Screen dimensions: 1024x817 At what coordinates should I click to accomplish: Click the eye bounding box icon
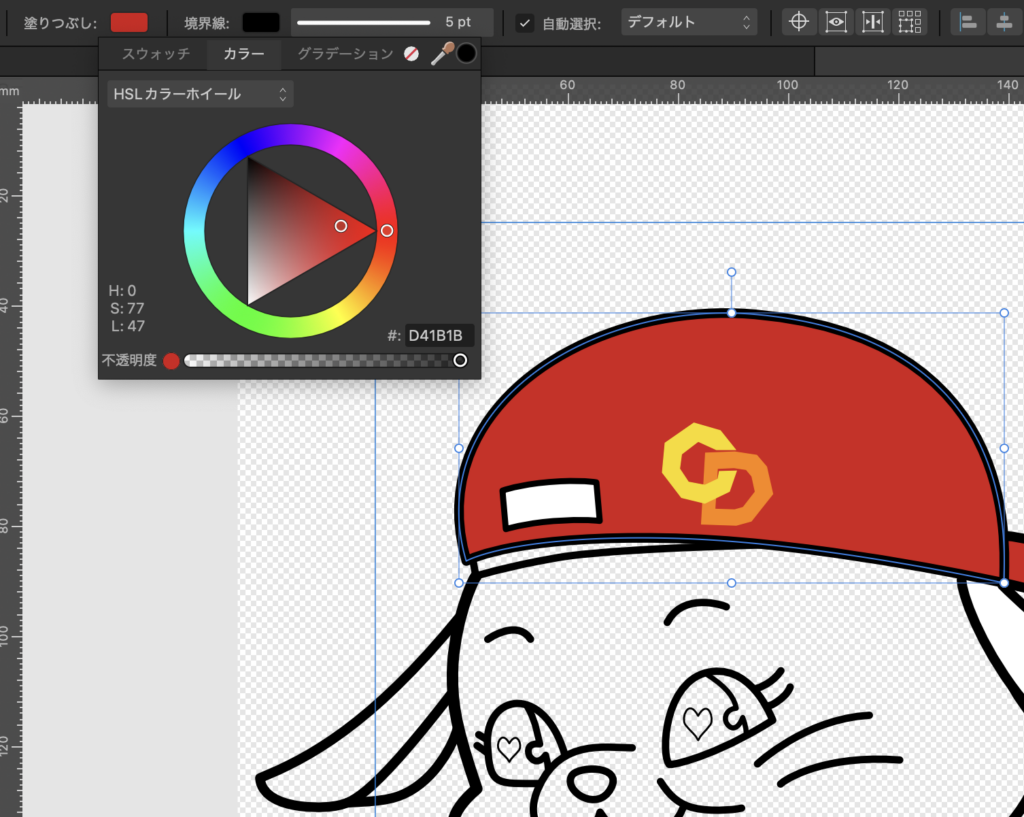pos(836,22)
